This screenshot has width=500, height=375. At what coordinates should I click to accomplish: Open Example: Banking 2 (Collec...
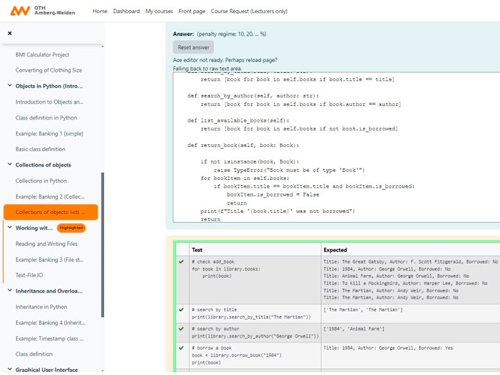click(50, 196)
